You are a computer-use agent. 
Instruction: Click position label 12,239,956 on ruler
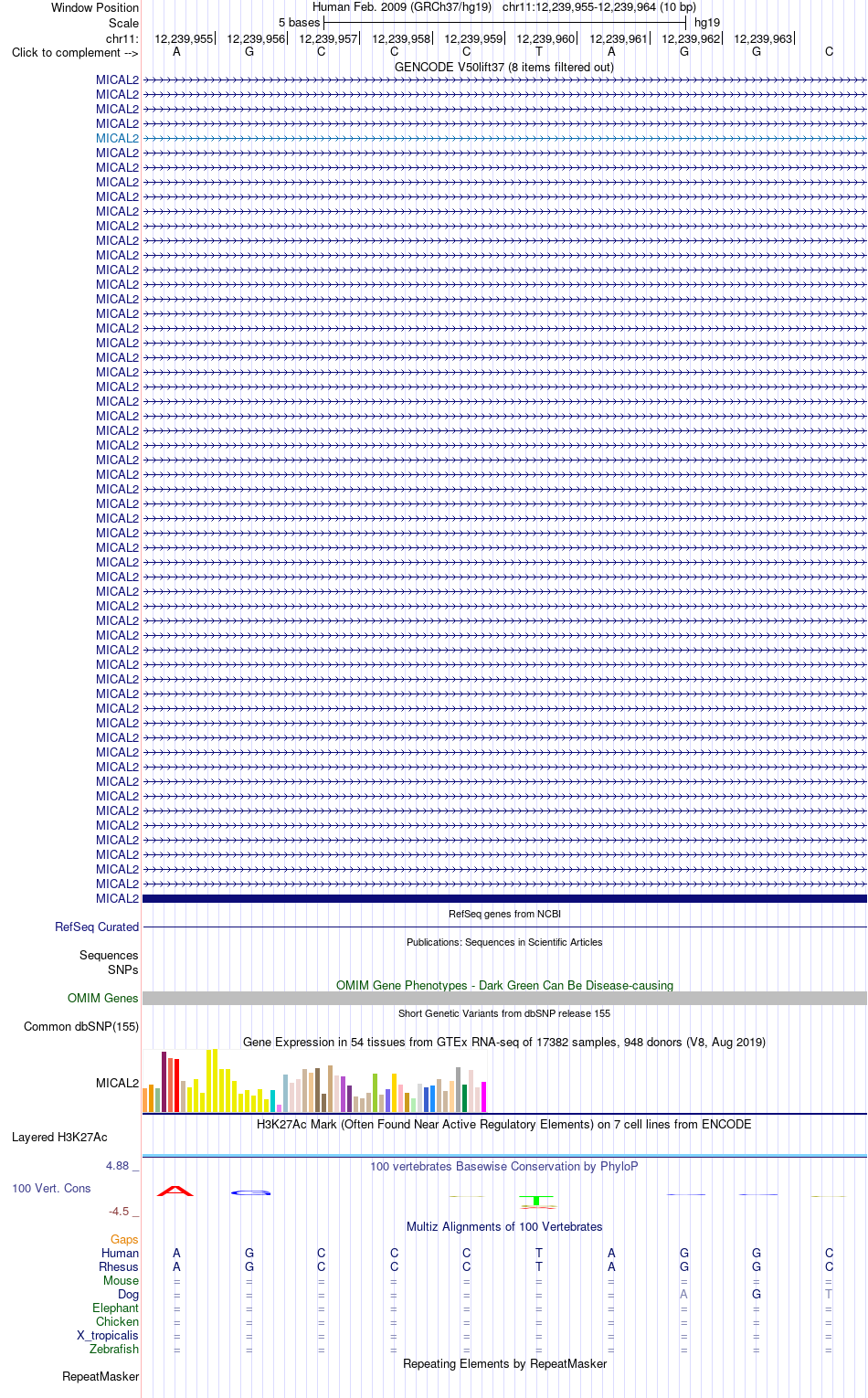[x=256, y=38]
